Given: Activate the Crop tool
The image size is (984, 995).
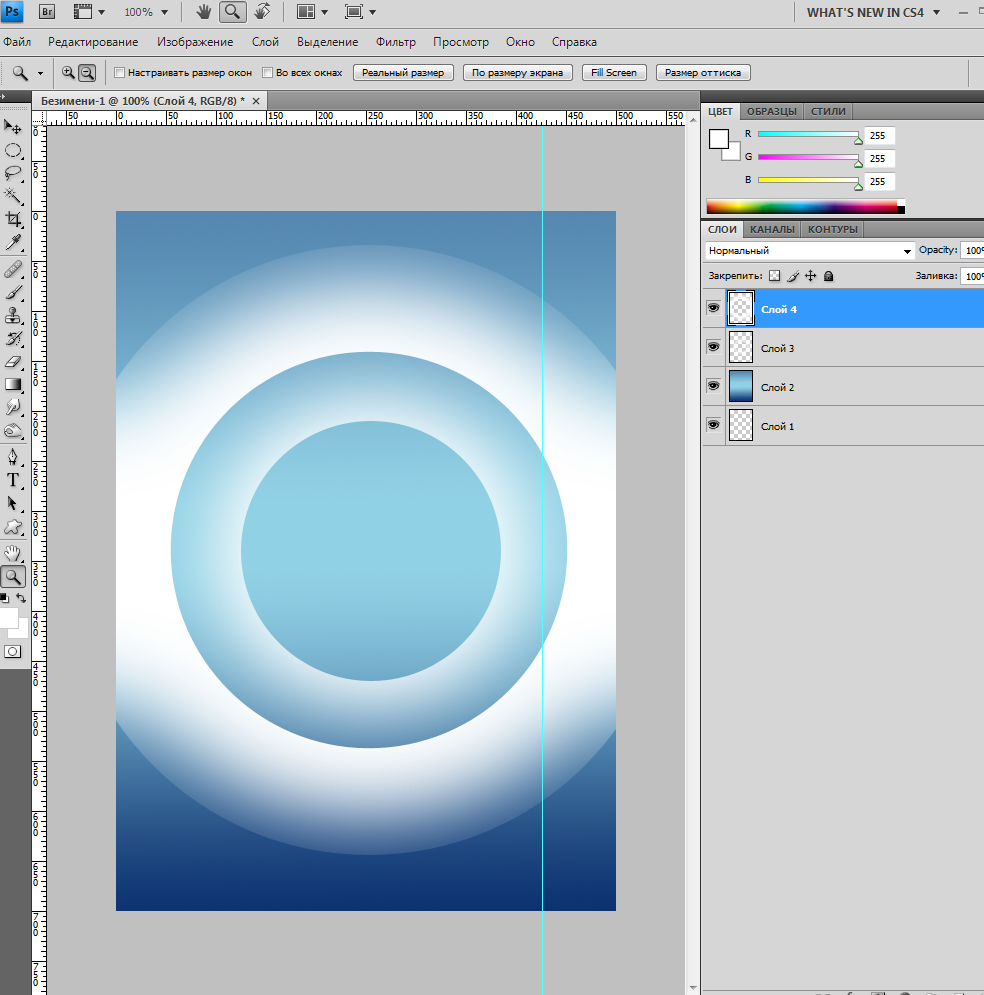Looking at the screenshot, I should coord(13,219).
